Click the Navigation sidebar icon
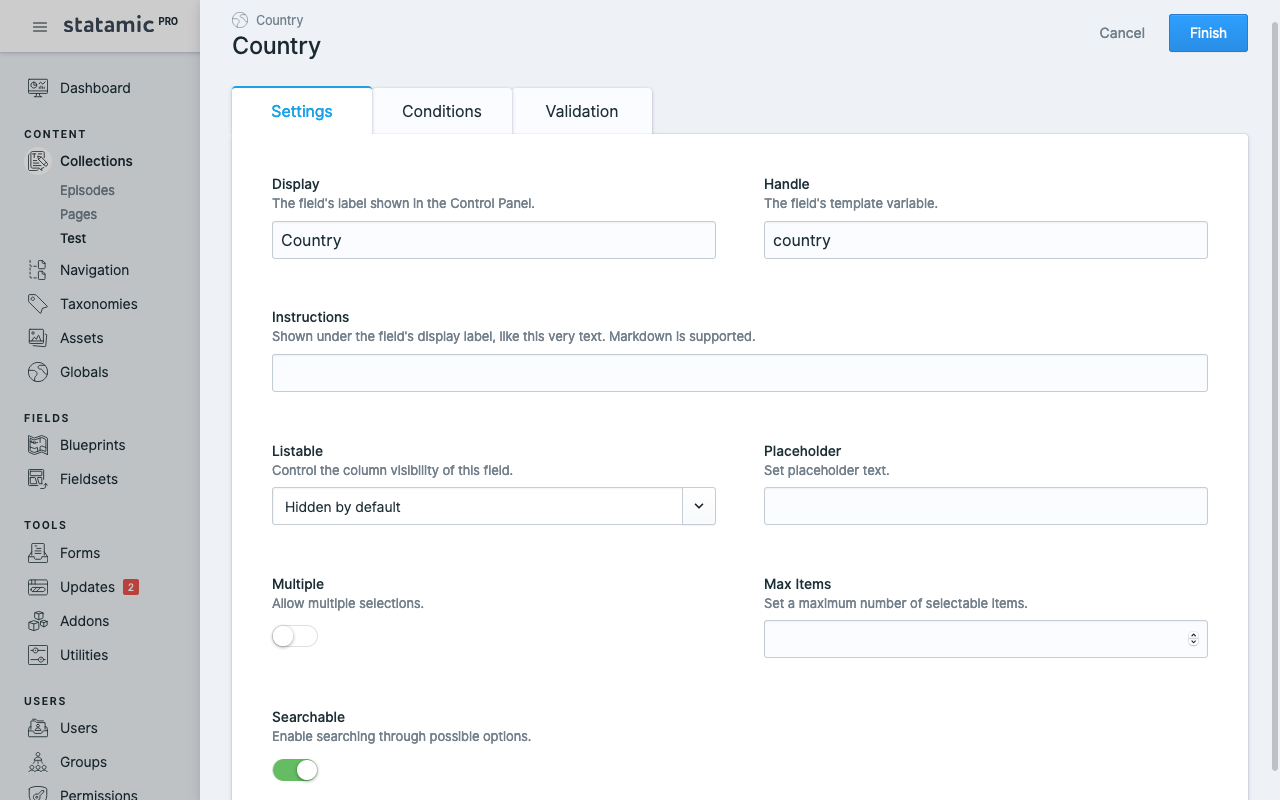This screenshot has width=1280, height=800. (x=38, y=270)
